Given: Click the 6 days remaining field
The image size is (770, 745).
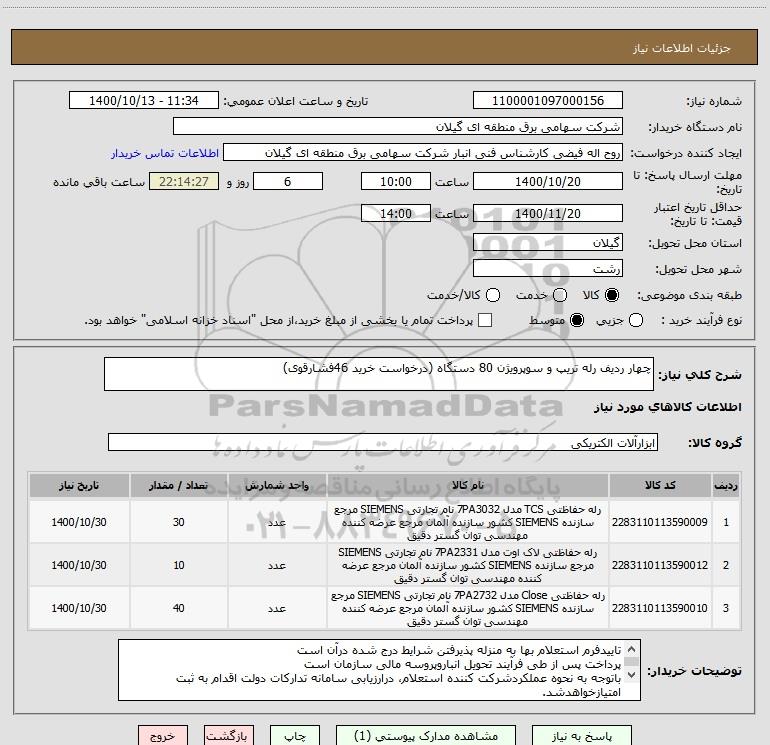Looking at the screenshot, I should click(x=288, y=181).
